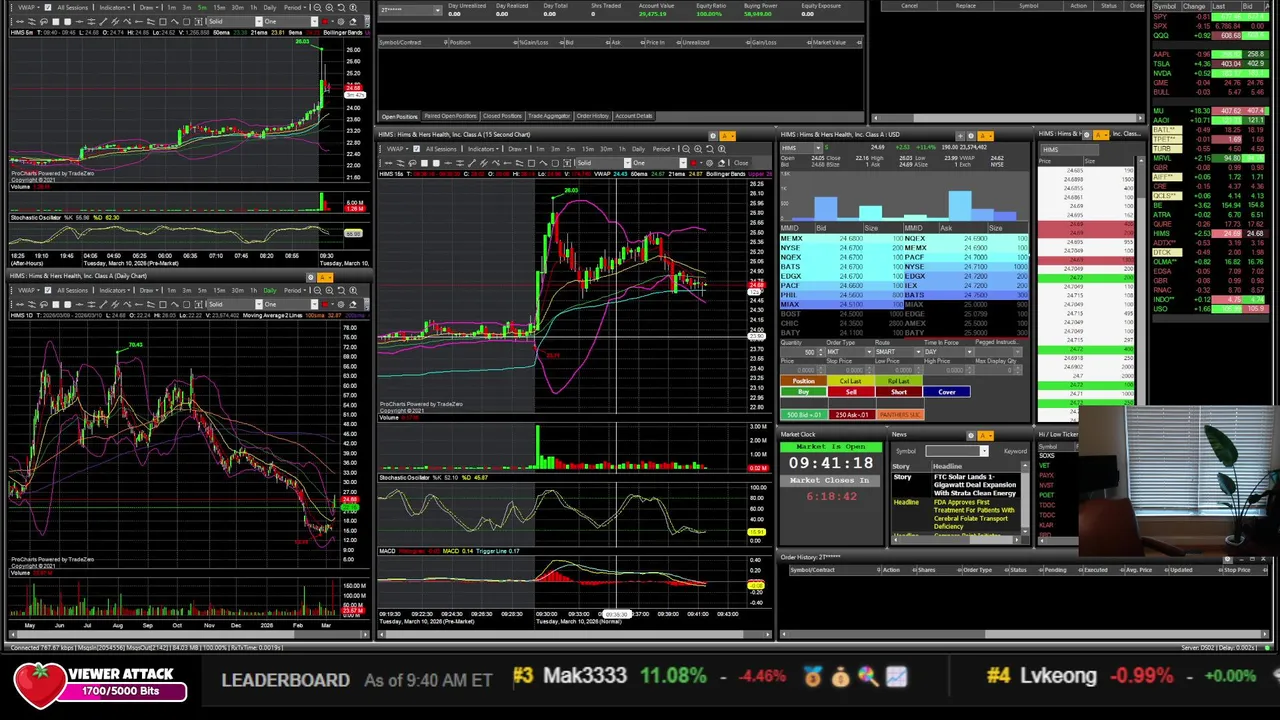Zoom in on the 15 Second chart
Viewport: 1280px width, 720px height.
(698, 149)
